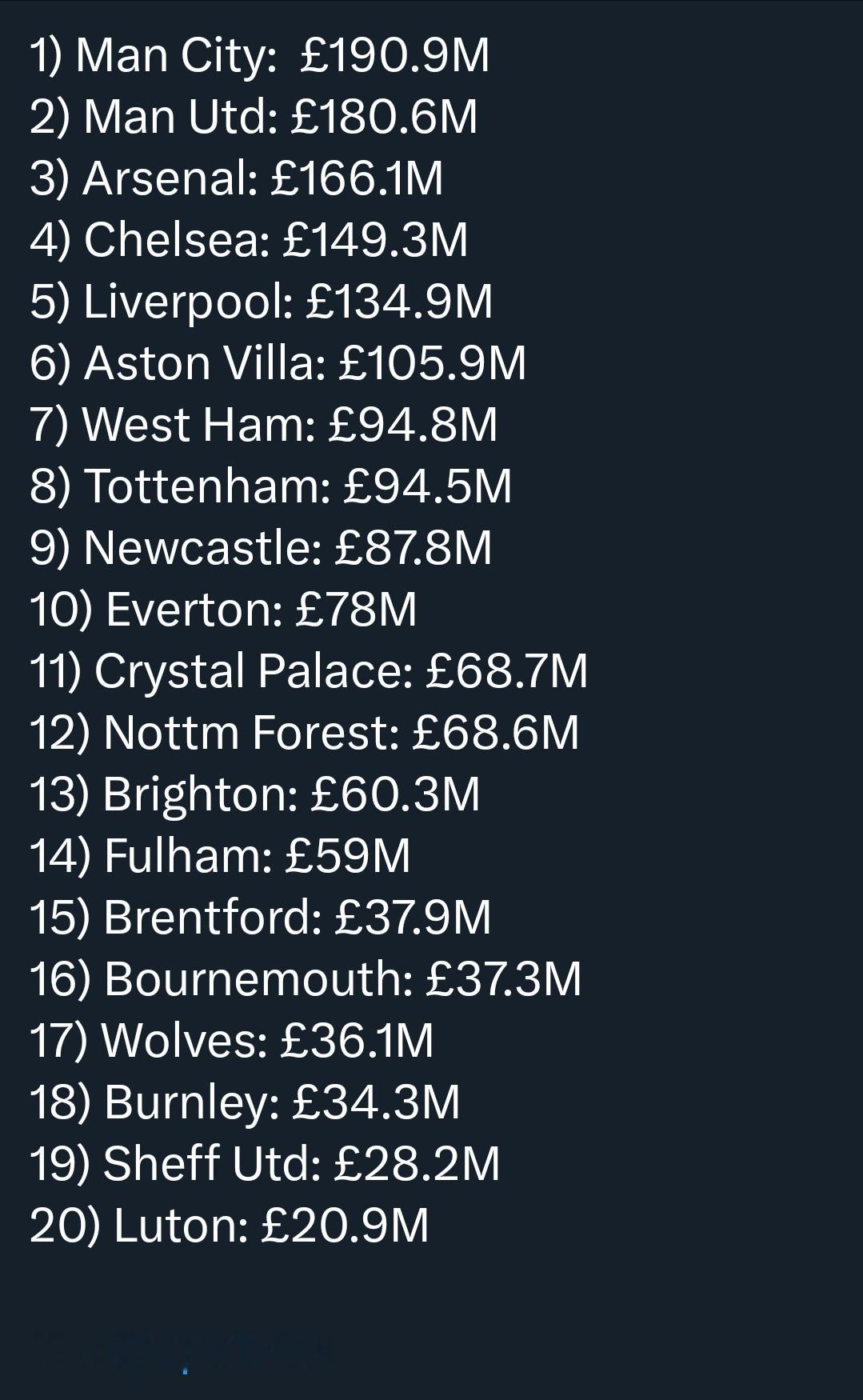This screenshot has width=863, height=1400.
Task: Select Tottenham: £94.5M line
Action: click(x=271, y=487)
